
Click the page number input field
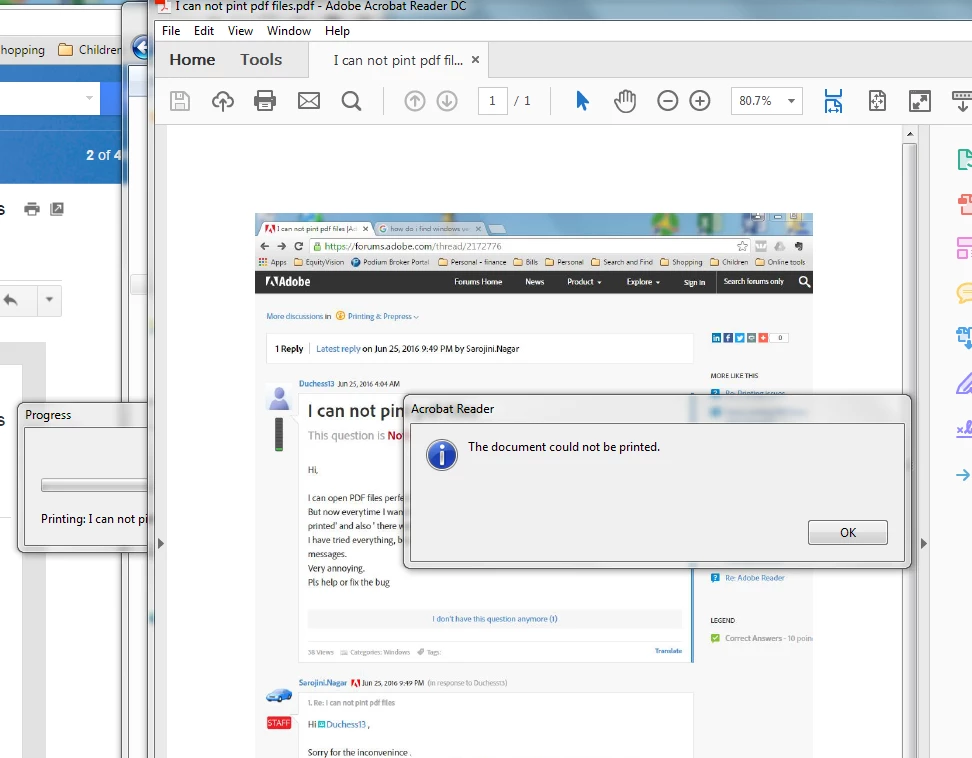[x=492, y=101]
